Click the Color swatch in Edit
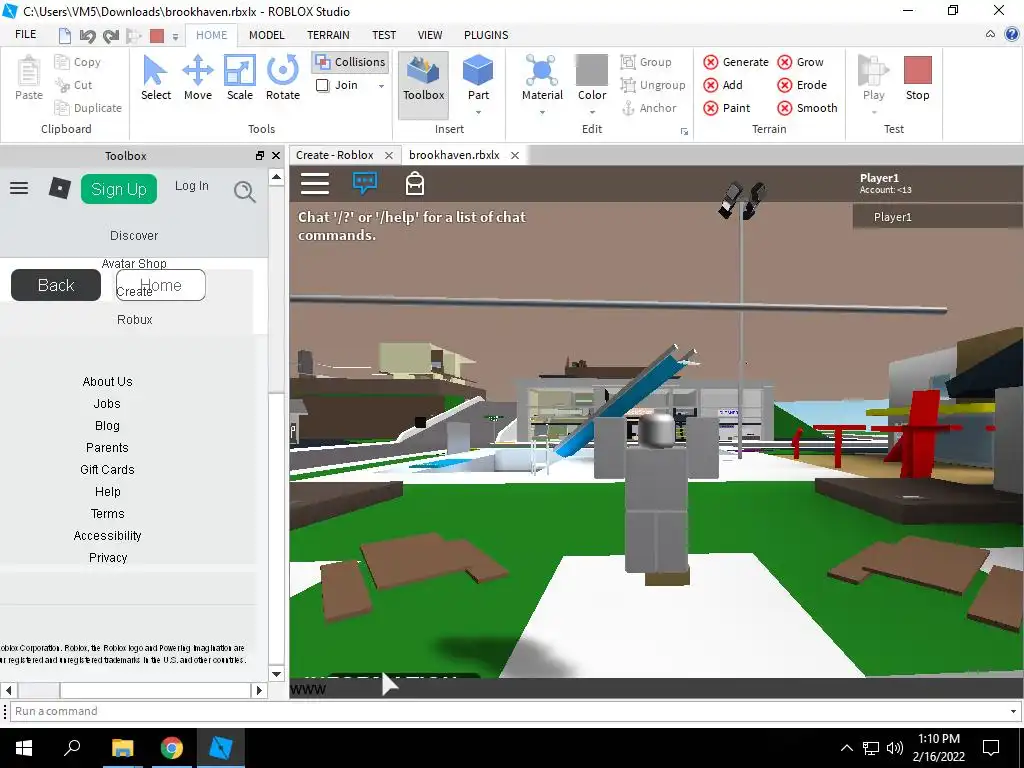This screenshot has height=768, width=1024. (592, 70)
